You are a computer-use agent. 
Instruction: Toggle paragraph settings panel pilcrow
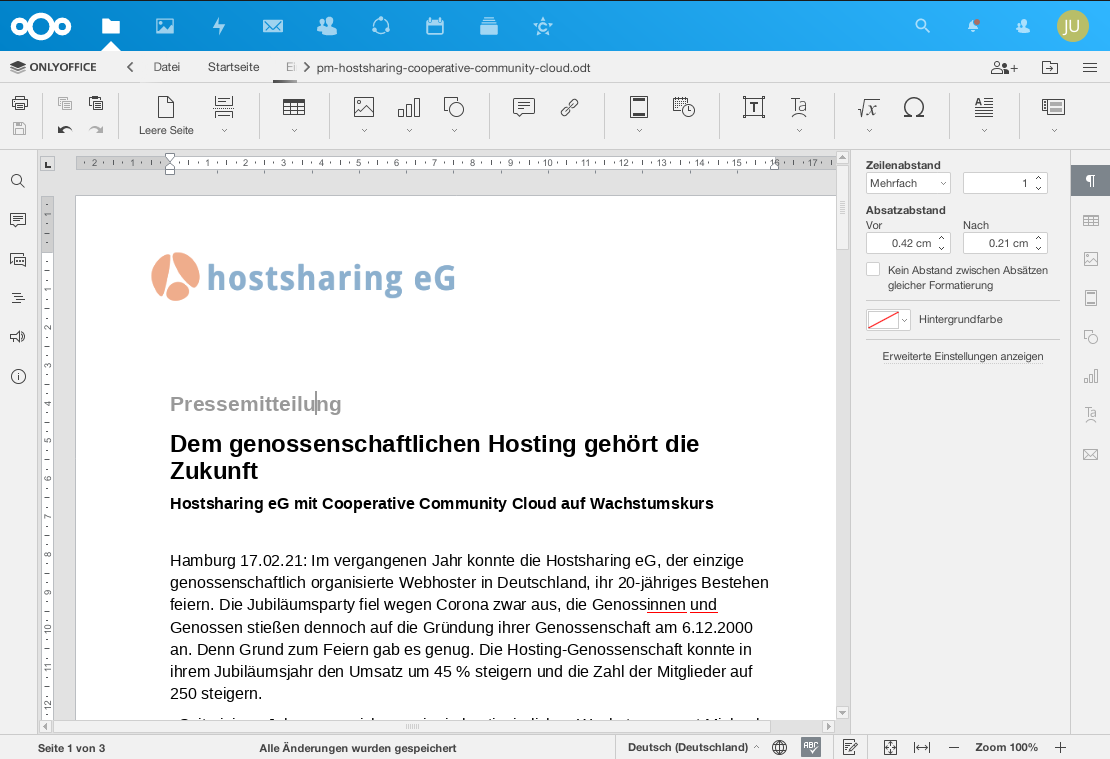point(1091,181)
